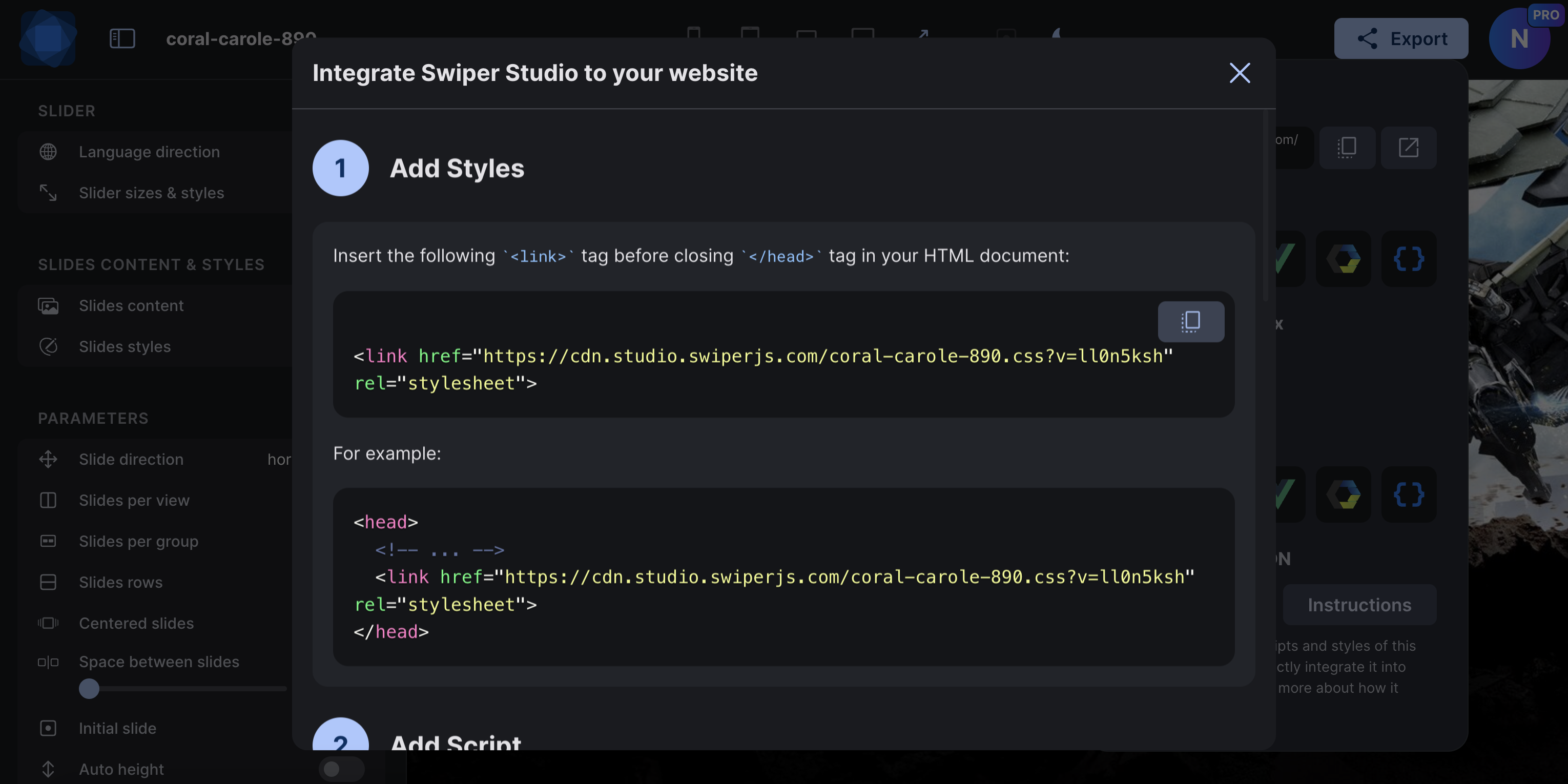Viewport: 1568px width, 784px height.
Task: Click the Add Styles heading
Action: [457, 168]
